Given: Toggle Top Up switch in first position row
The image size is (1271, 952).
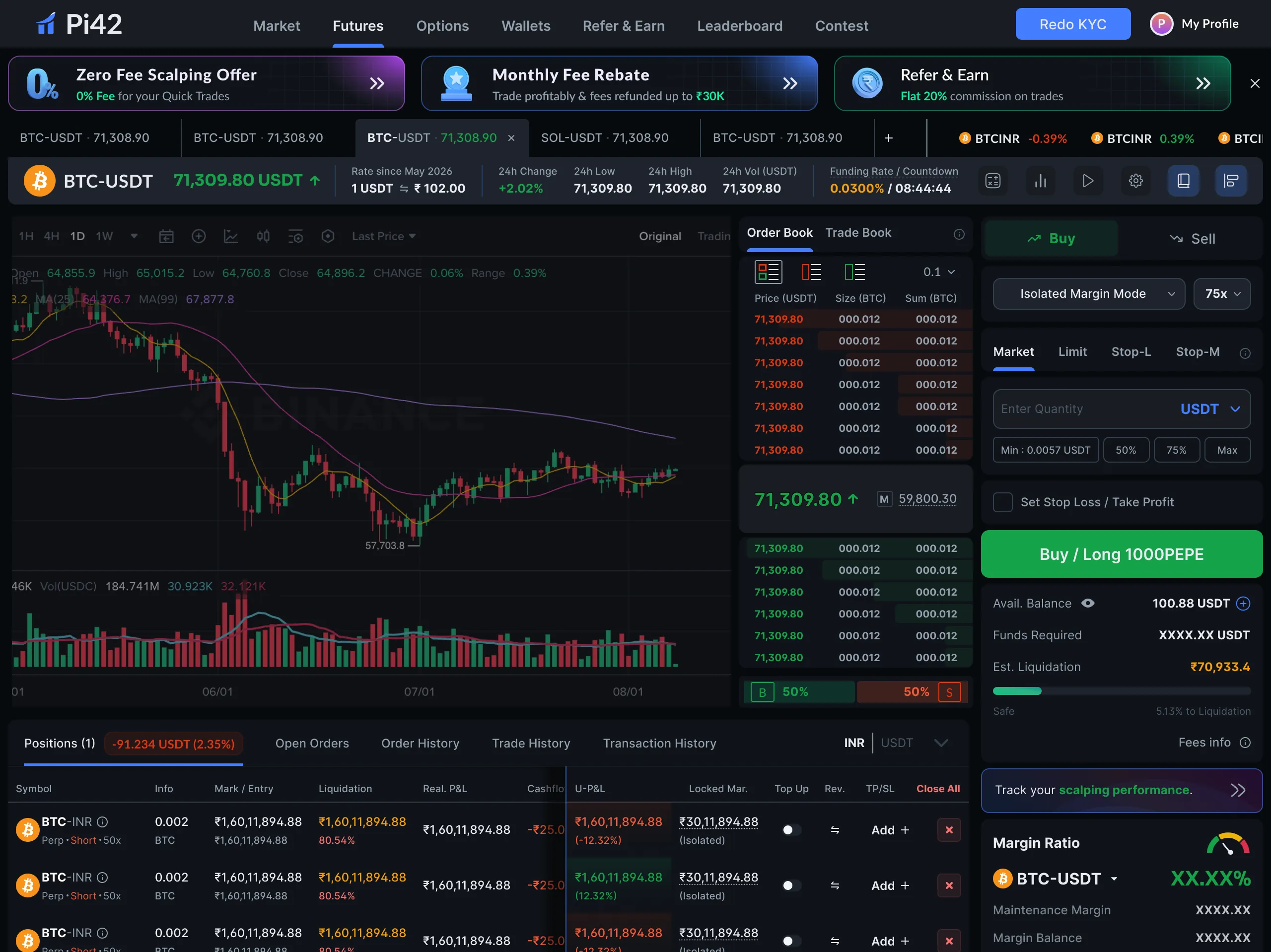Looking at the screenshot, I should pyautogui.click(x=791, y=829).
